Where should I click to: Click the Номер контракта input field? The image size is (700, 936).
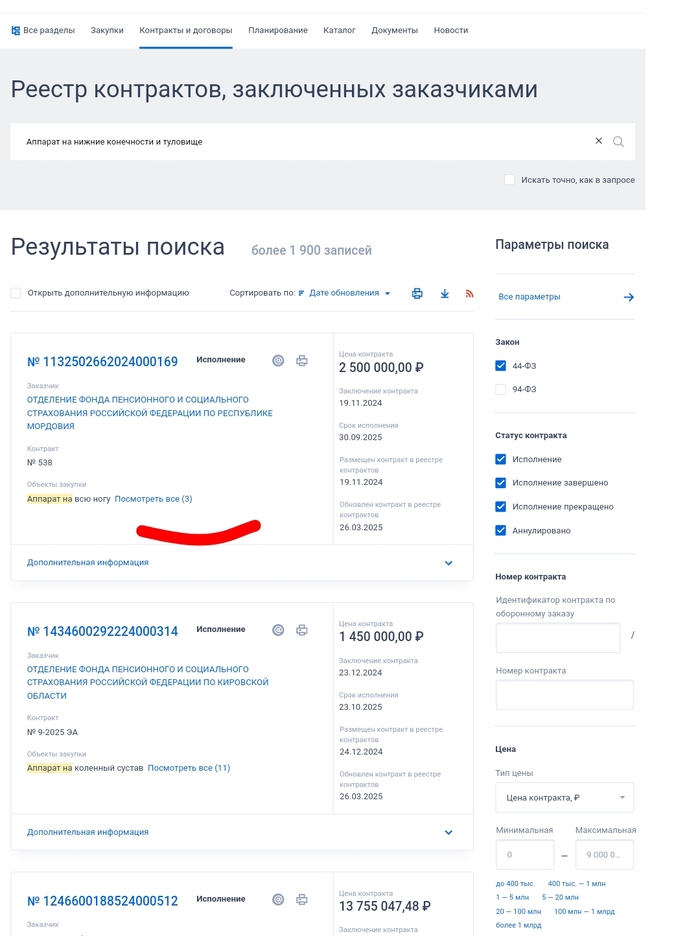[564, 695]
